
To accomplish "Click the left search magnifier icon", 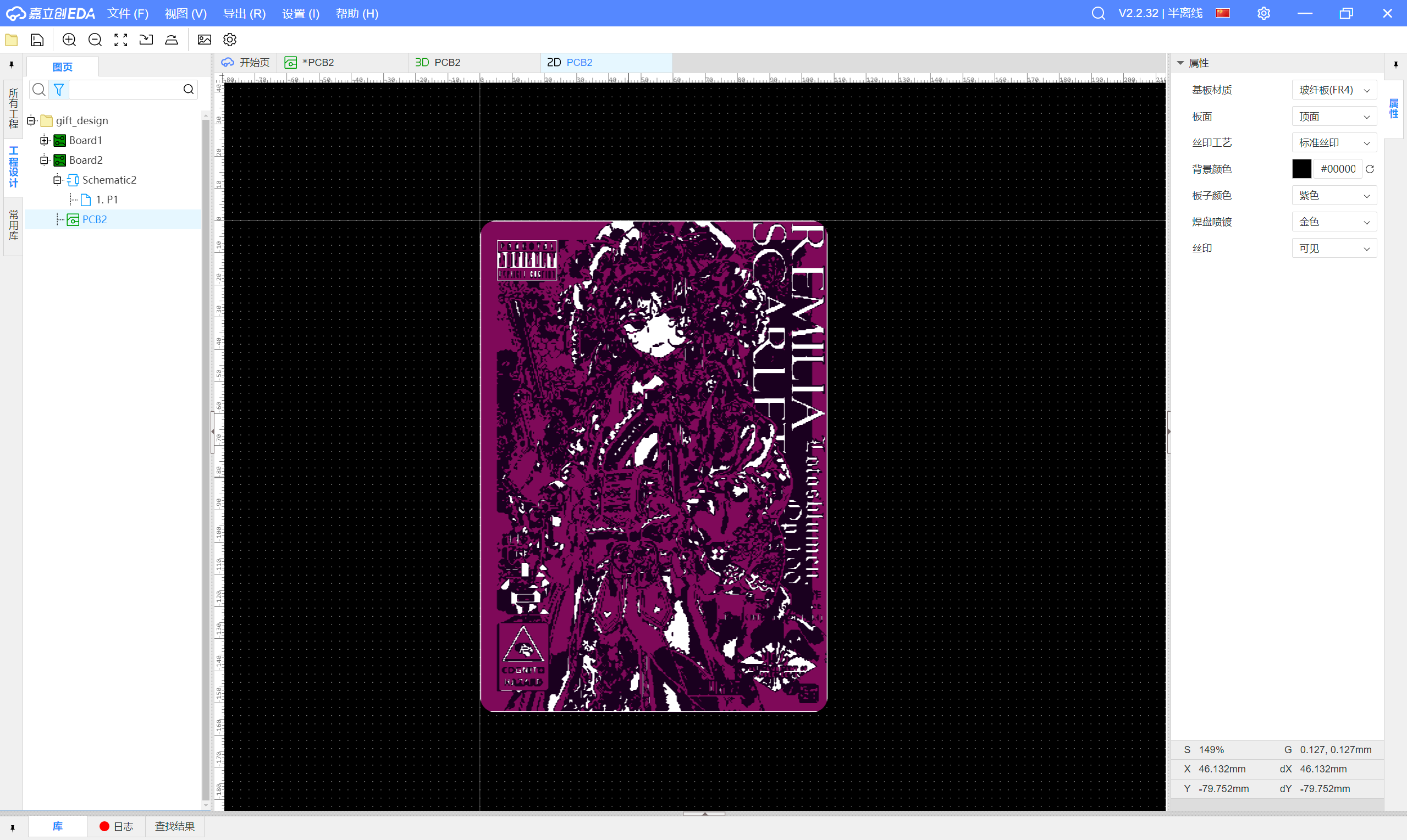I will pyautogui.click(x=38, y=90).
